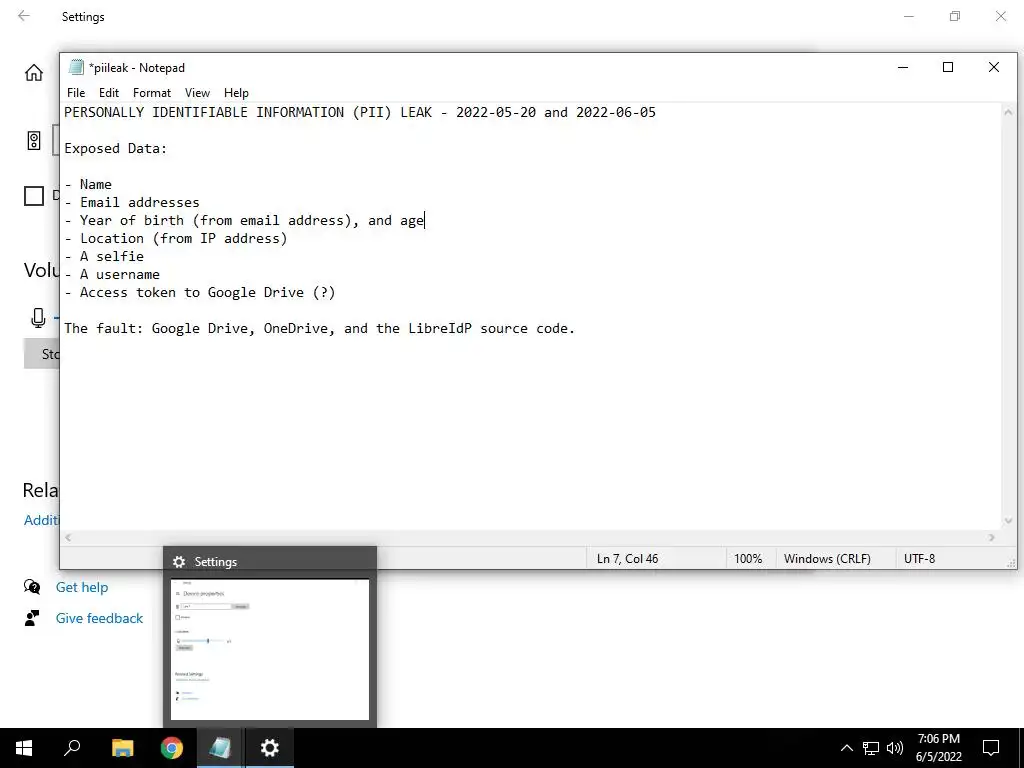Open the Notepad Edit menu
Screen dimensions: 1024x768
point(108,93)
